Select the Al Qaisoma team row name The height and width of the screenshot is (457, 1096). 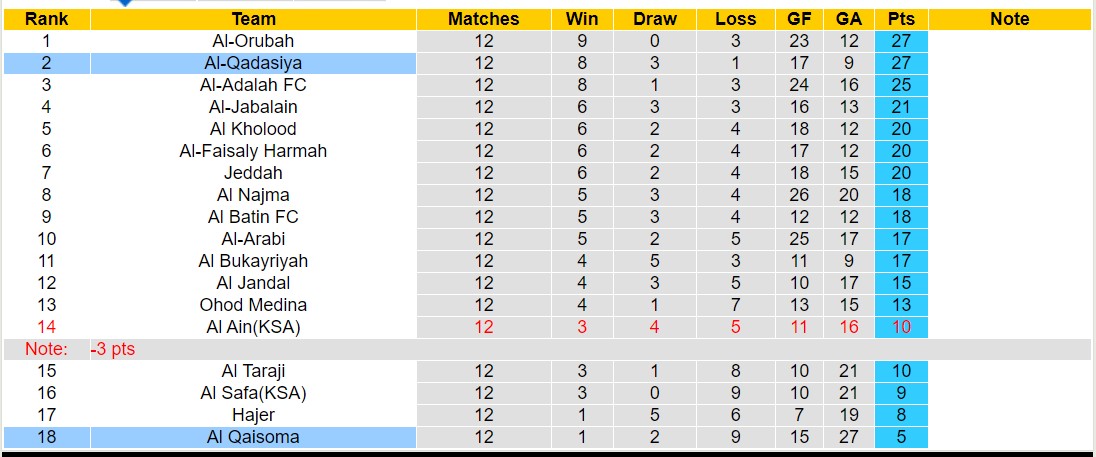pyautogui.click(x=253, y=437)
